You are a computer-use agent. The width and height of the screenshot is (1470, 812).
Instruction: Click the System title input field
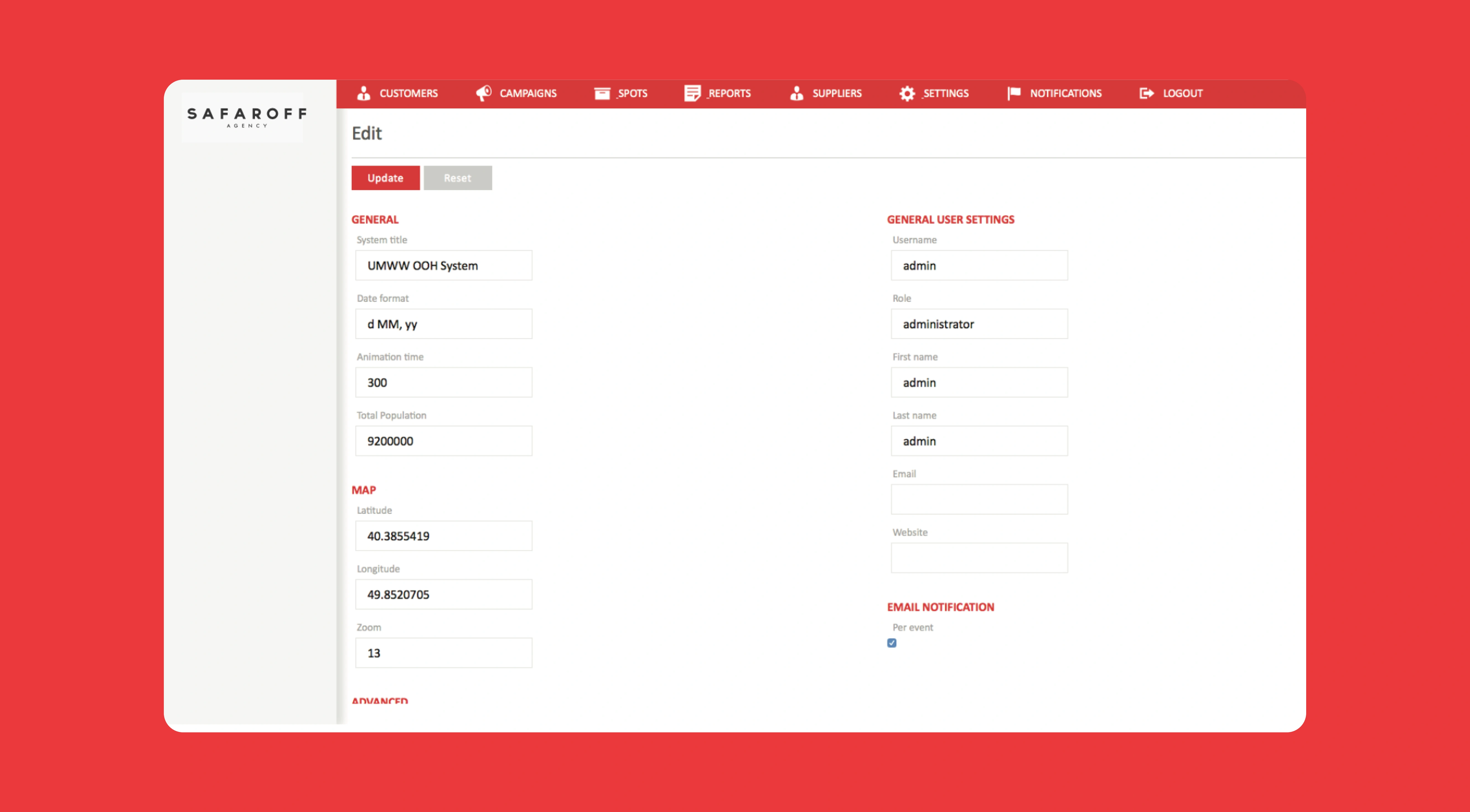[x=443, y=265]
